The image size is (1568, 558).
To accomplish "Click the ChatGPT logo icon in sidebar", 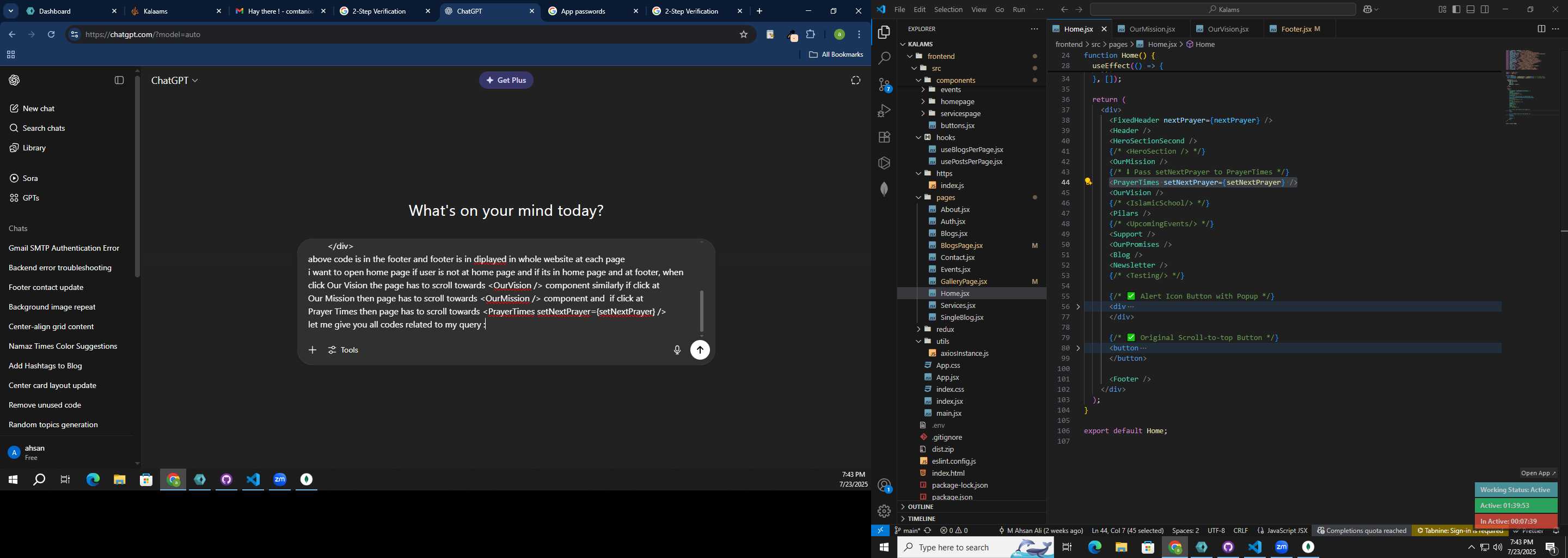I will tap(15, 81).
